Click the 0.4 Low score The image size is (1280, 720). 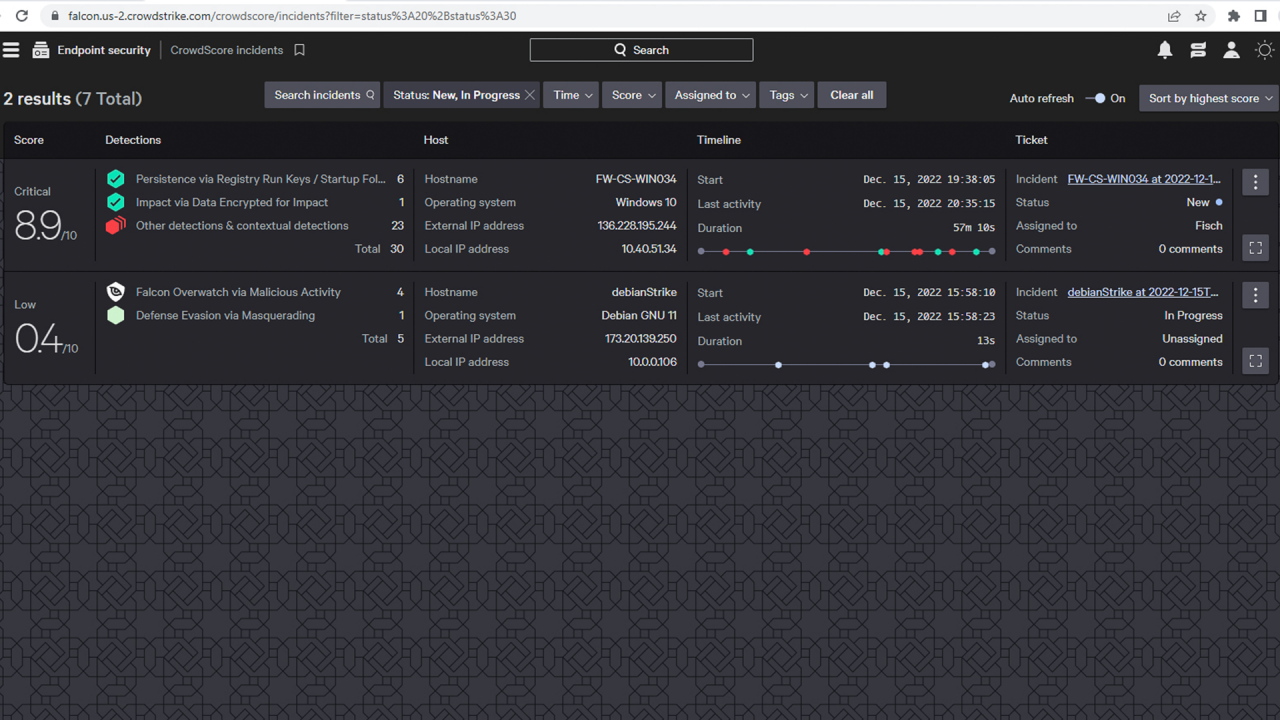[x=45, y=339]
